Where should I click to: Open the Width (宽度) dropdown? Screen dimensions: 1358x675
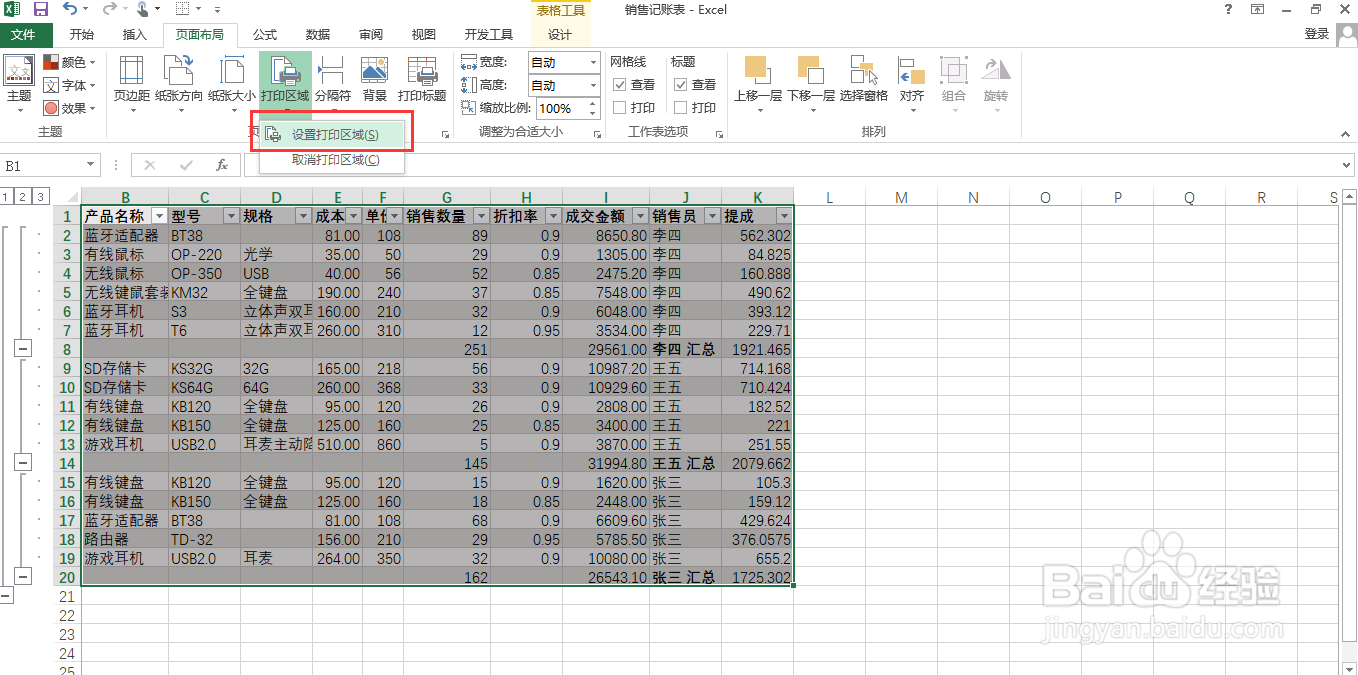[x=593, y=62]
